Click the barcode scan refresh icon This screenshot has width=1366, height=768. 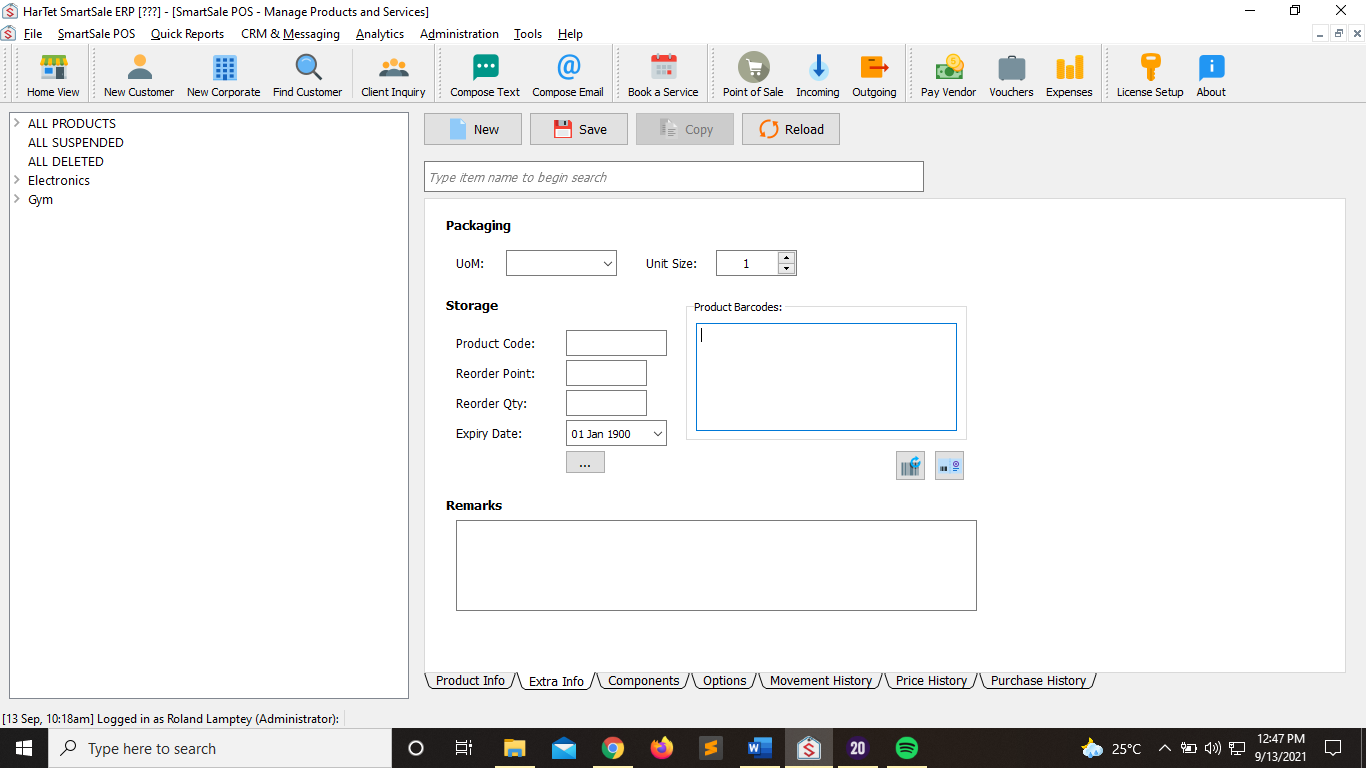[910, 466]
